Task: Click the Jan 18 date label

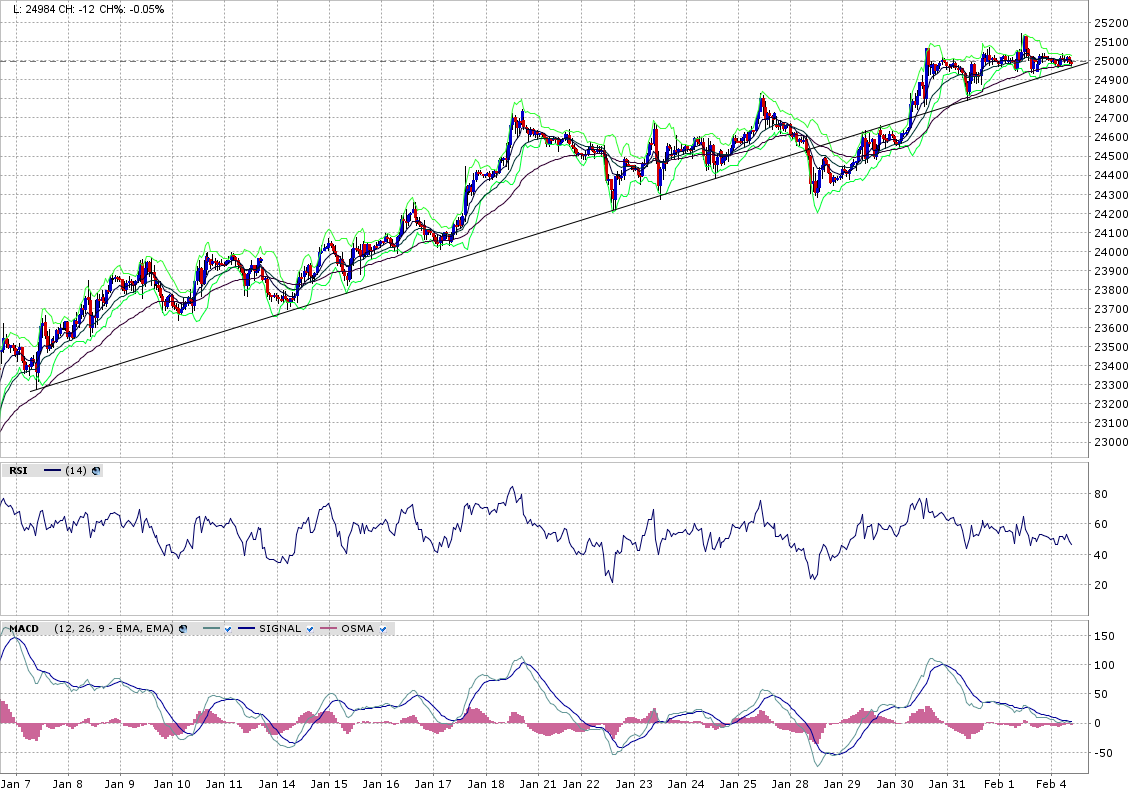Action: tap(486, 784)
